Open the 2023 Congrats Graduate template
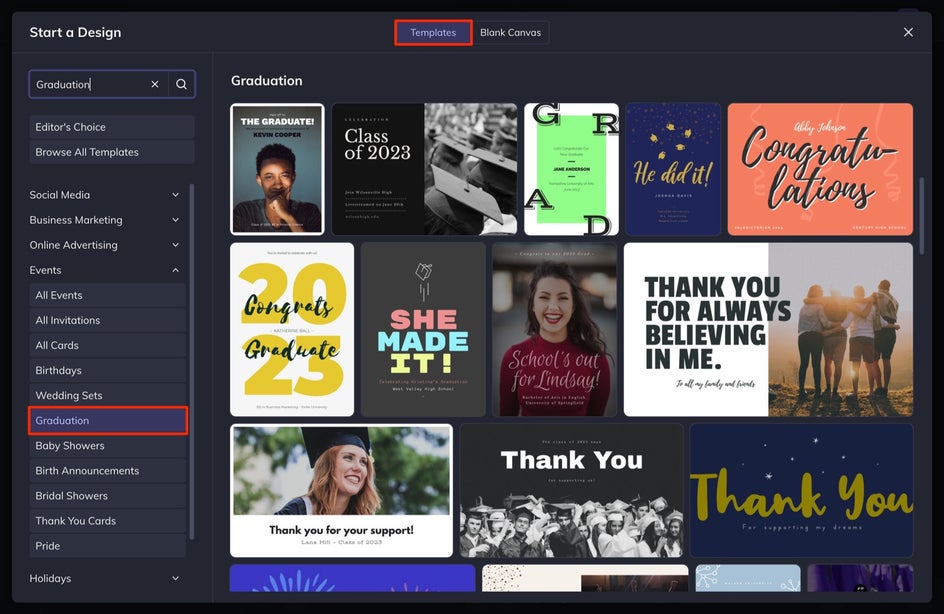Viewport: 944px width, 614px height. pyautogui.click(x=292, y=329)
